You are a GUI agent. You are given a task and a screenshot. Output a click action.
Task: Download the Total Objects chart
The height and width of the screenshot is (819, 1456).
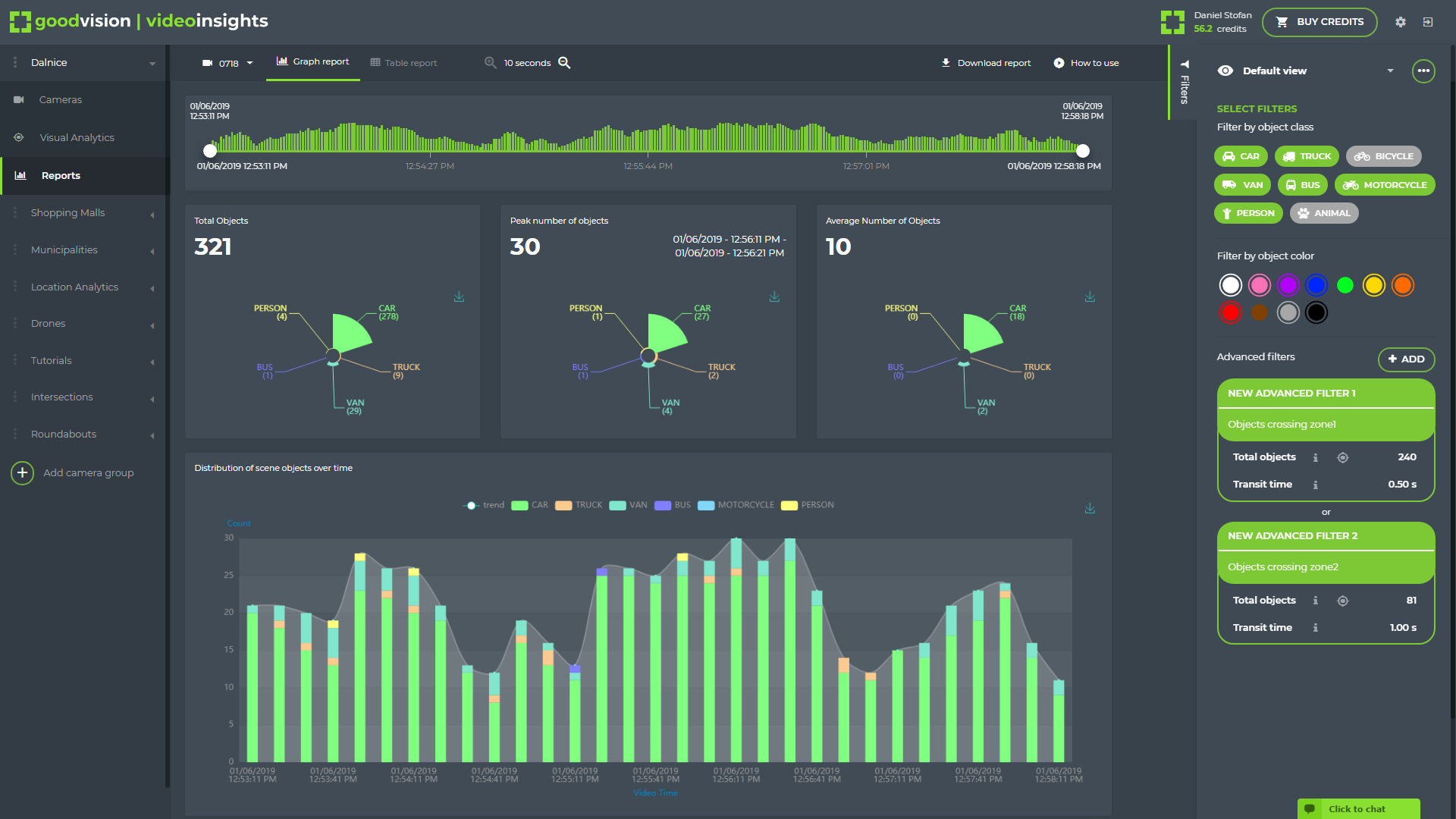[x=459, y=297]
